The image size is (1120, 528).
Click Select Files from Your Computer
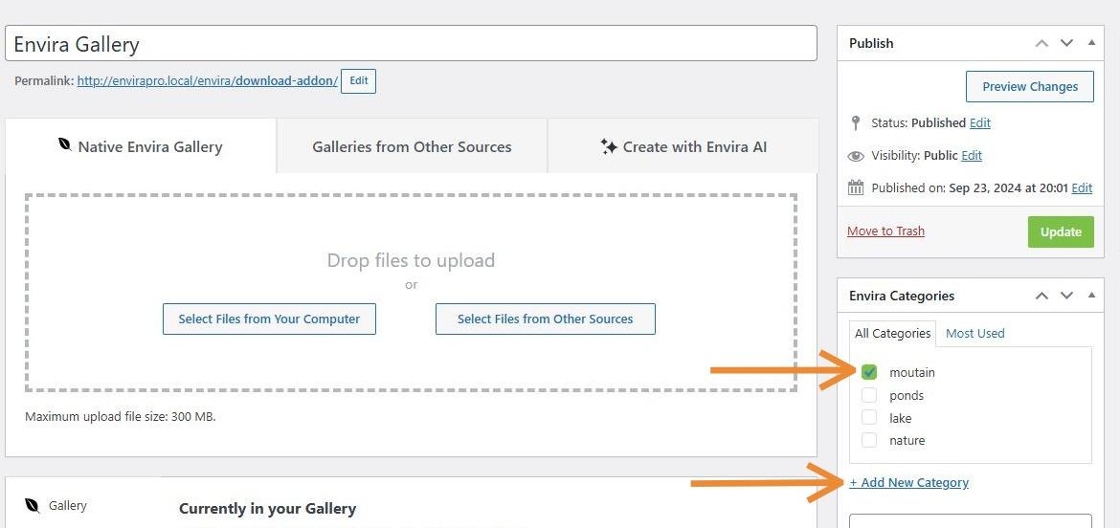pyautogui.click(x=269, y=319)
